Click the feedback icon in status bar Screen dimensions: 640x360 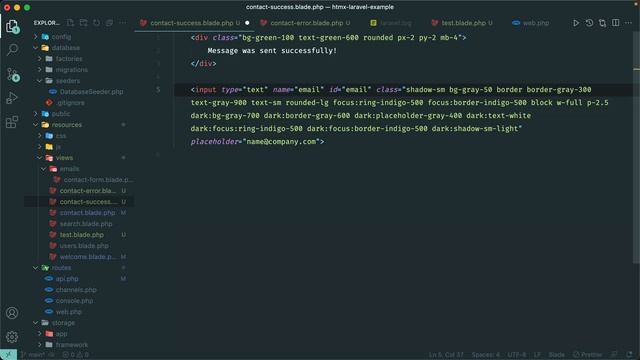[614, 355]
